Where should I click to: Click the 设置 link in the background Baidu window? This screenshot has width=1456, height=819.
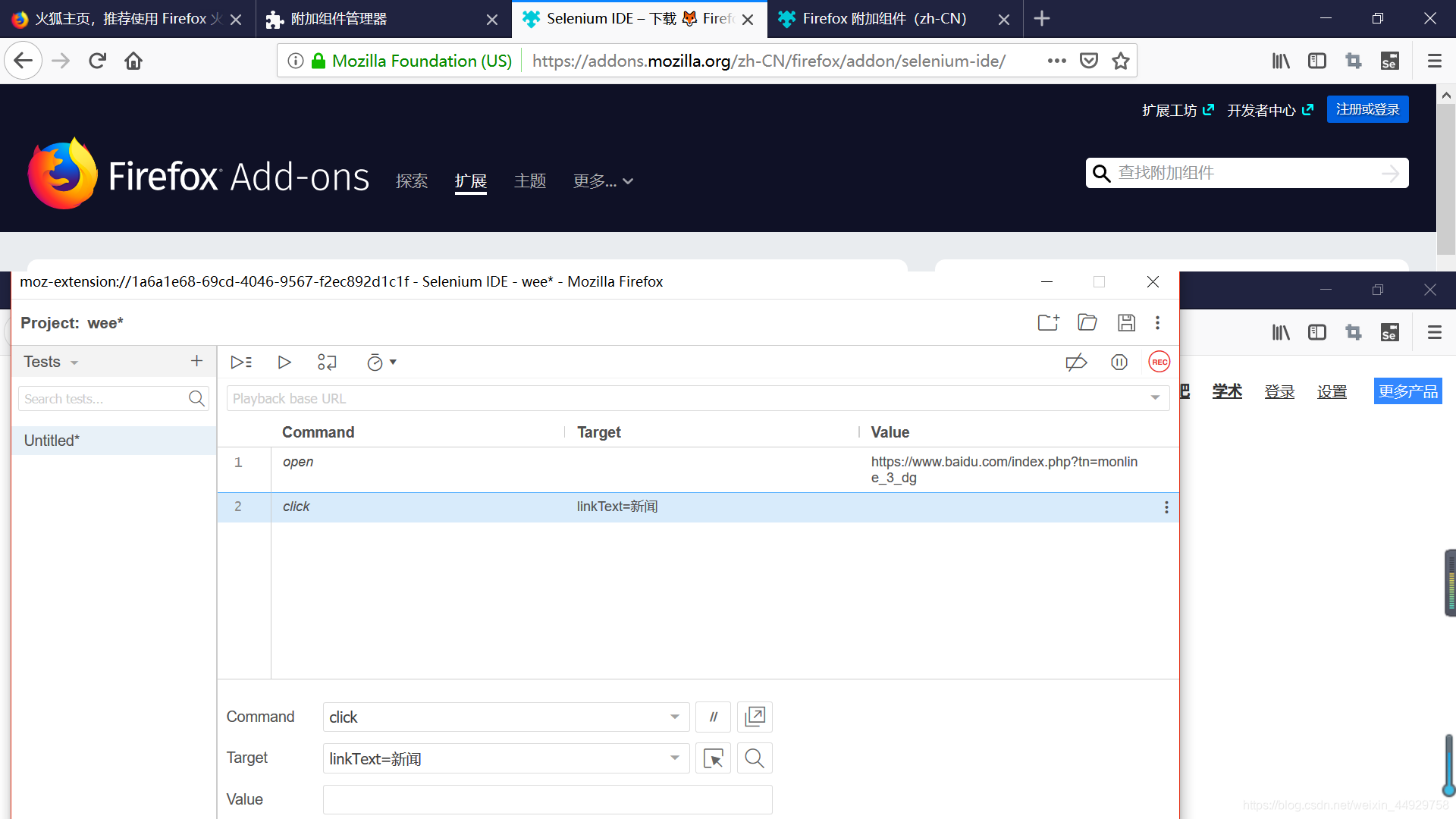(x=1332, y=392)
